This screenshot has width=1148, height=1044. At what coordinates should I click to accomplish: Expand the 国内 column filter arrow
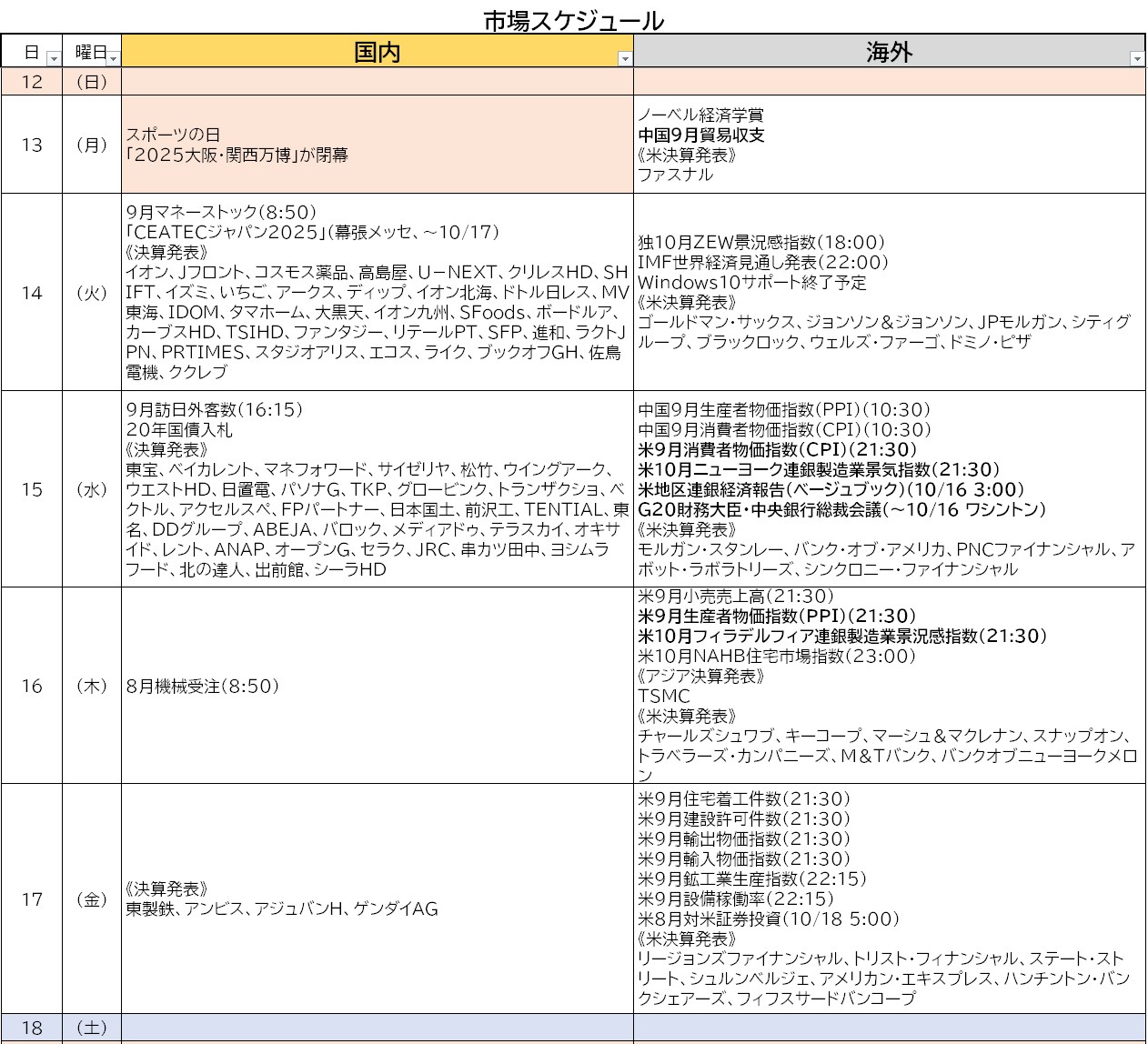coord(624,59)
